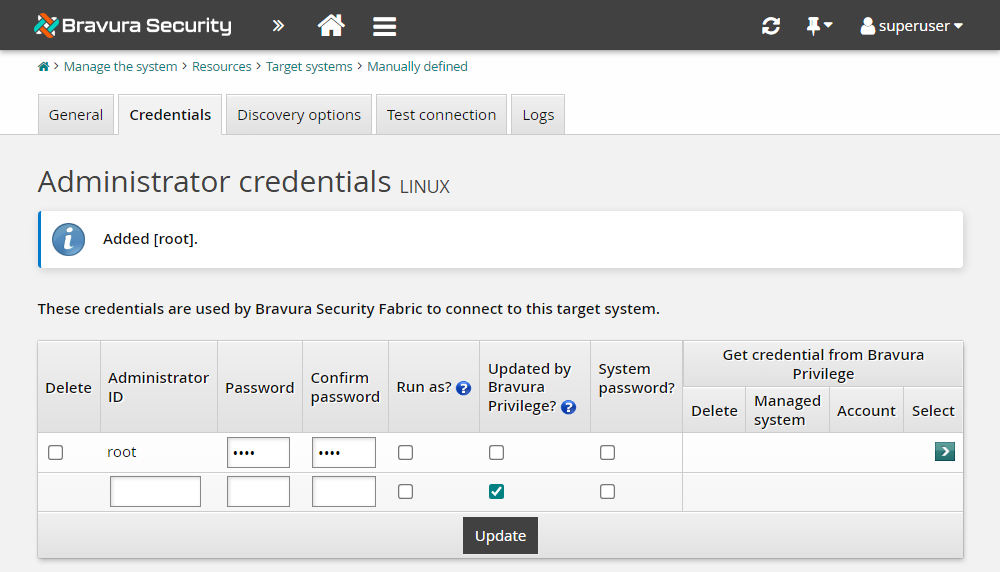
Task: Expand the double-chevron navigation arrow
Action: click(x=278, y=26)
